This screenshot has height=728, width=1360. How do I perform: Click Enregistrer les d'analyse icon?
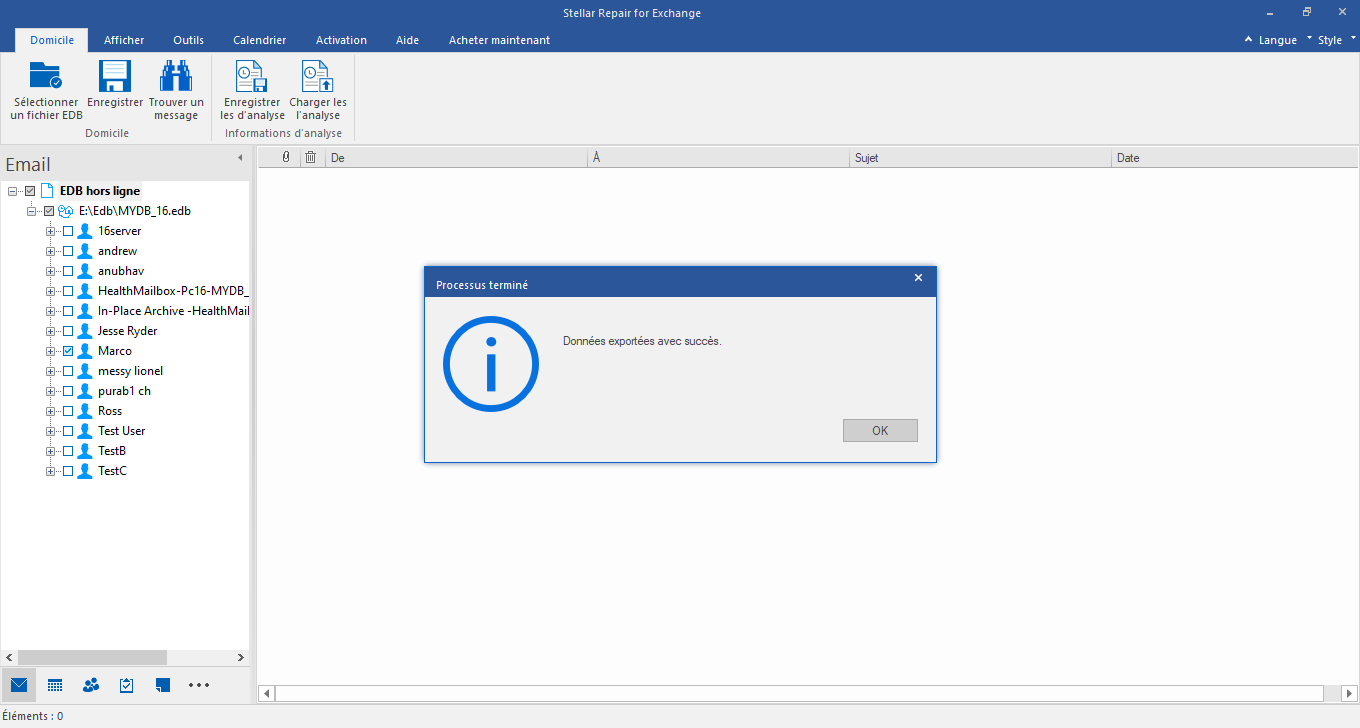pos(250,76)
